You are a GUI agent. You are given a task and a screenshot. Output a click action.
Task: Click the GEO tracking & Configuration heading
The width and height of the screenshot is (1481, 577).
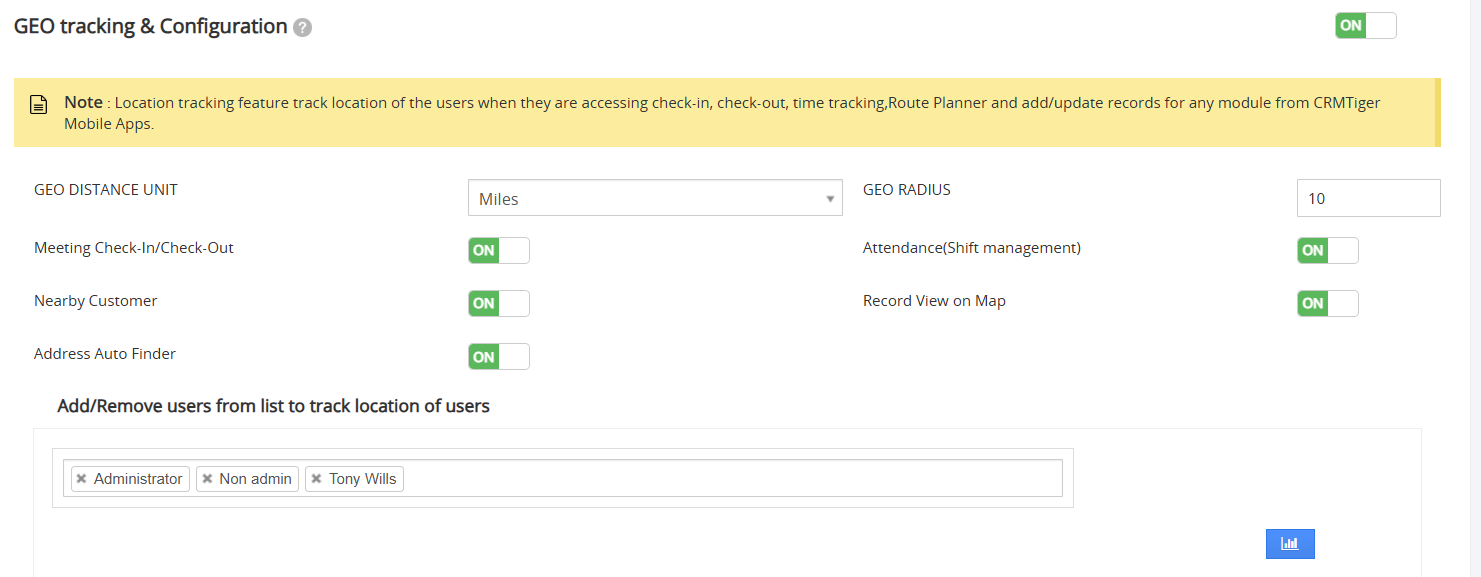[151, 26]
